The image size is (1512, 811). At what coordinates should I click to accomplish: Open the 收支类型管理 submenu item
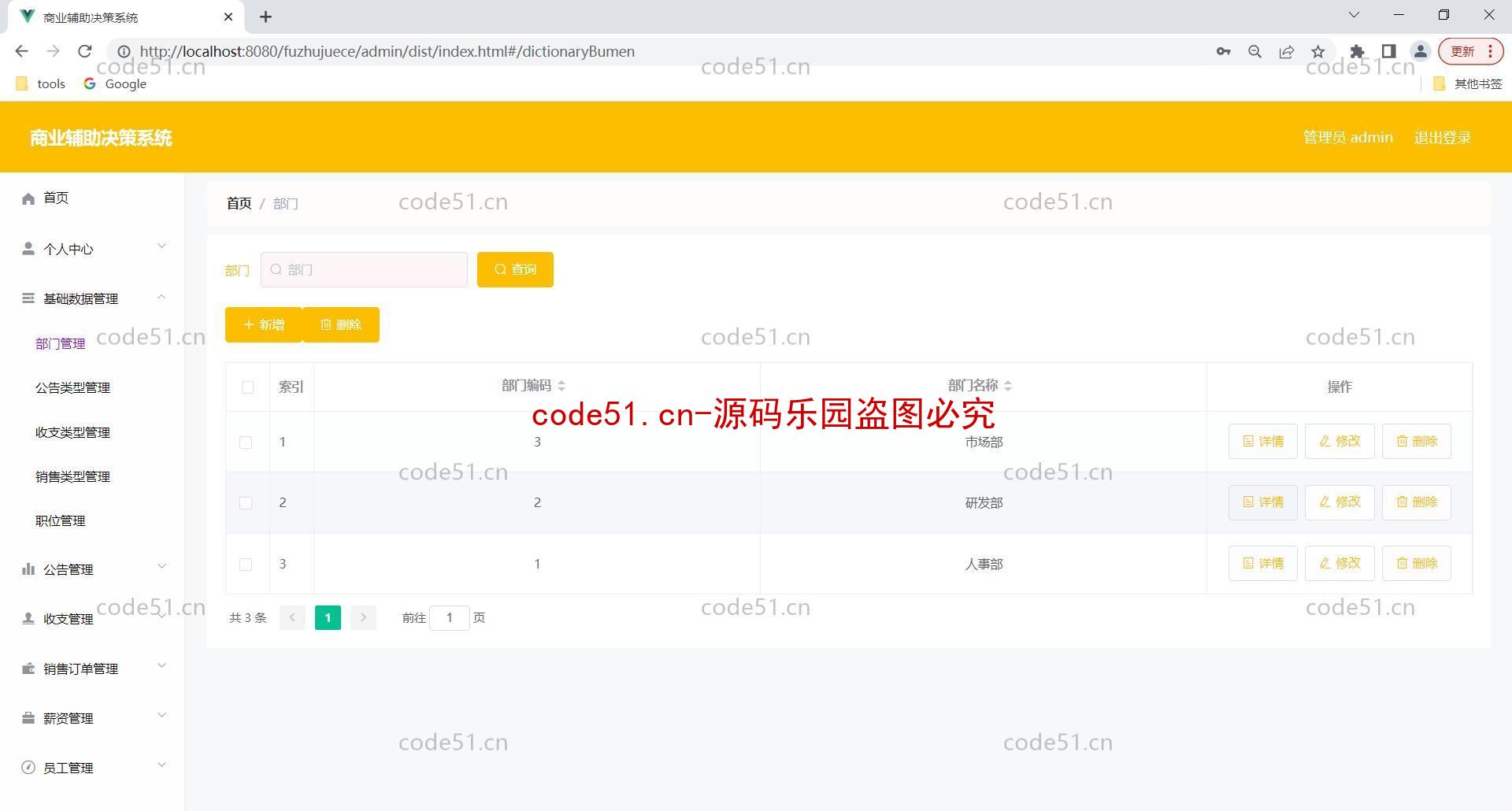pos(72,432)
